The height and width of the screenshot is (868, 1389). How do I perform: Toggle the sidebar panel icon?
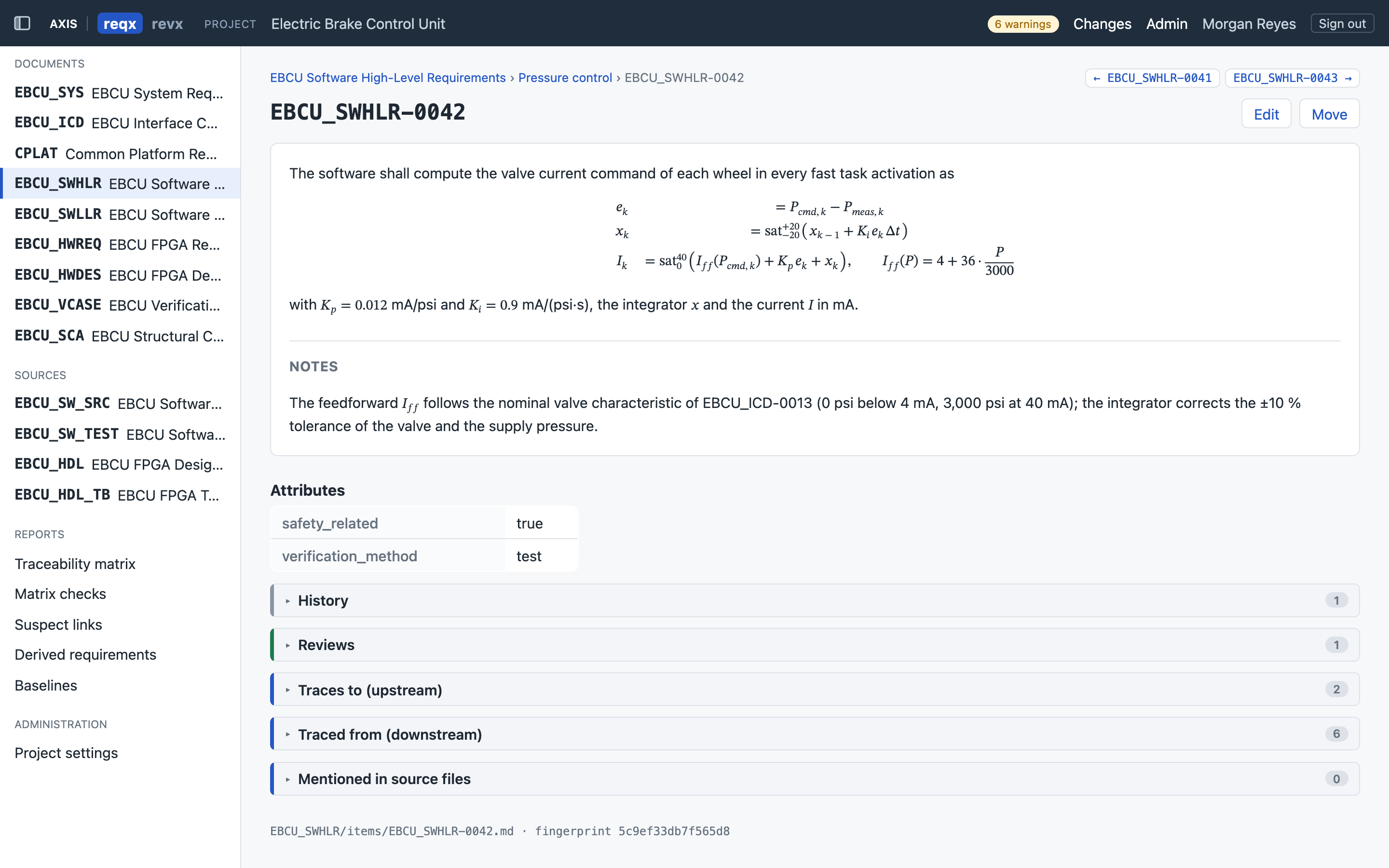coord(22,24)
